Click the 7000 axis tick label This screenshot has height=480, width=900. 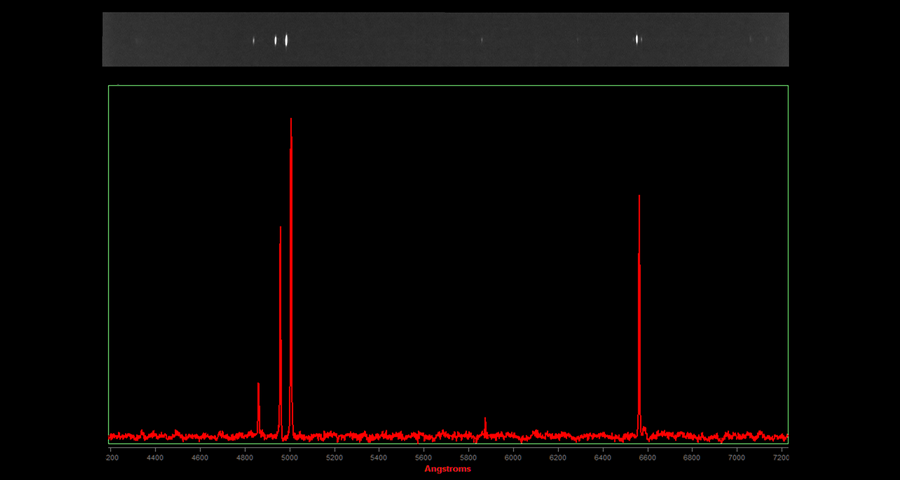(x=736, y=457)
